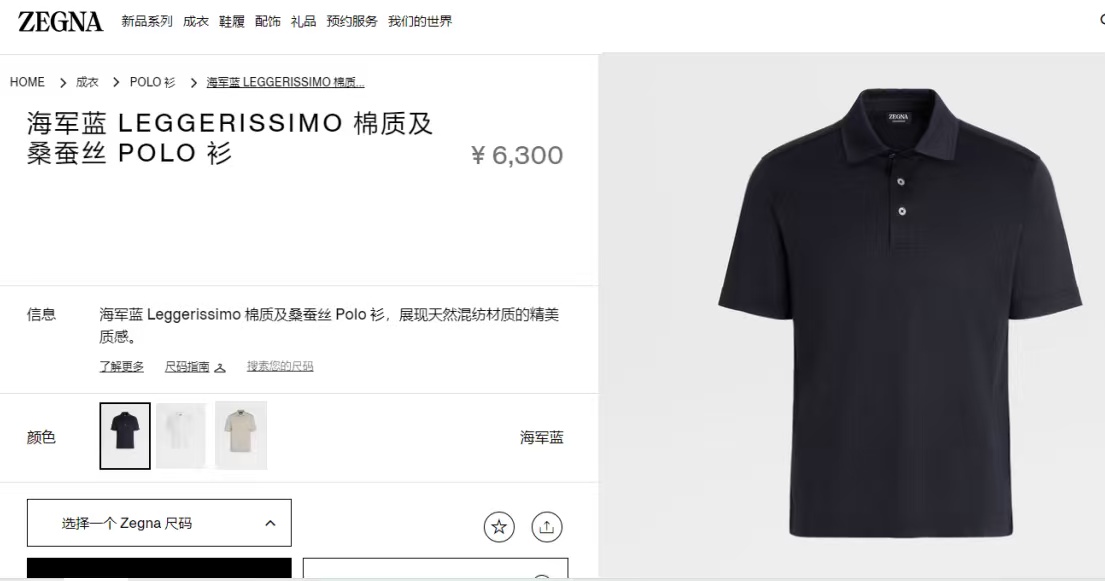
Task: Open the 鞋履 menu
Action: click(232, 22)
